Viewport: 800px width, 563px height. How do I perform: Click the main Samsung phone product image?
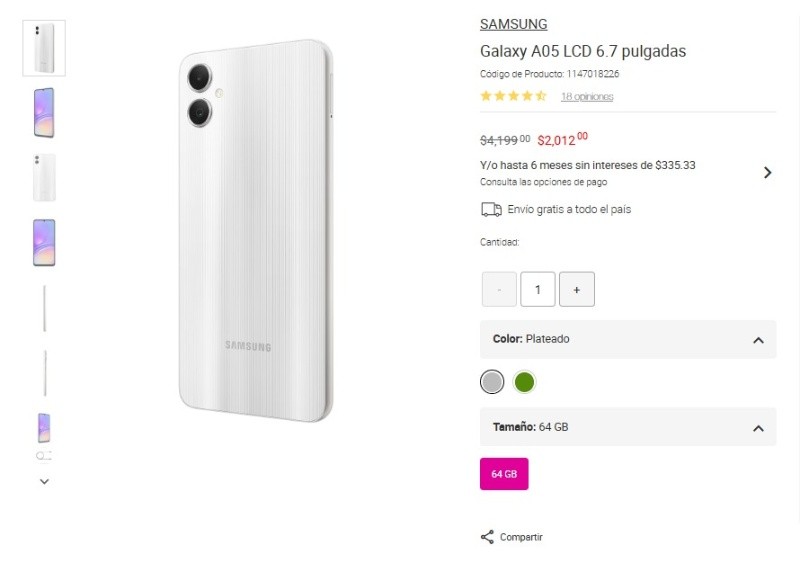click(255, 230)
